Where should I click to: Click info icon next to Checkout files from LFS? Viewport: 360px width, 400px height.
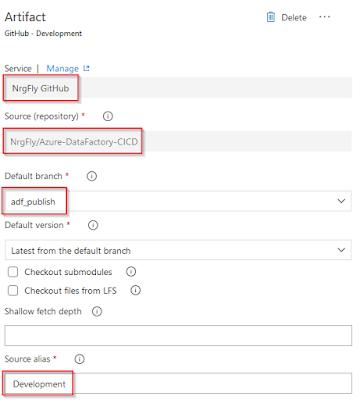click(x=135, y=290)
